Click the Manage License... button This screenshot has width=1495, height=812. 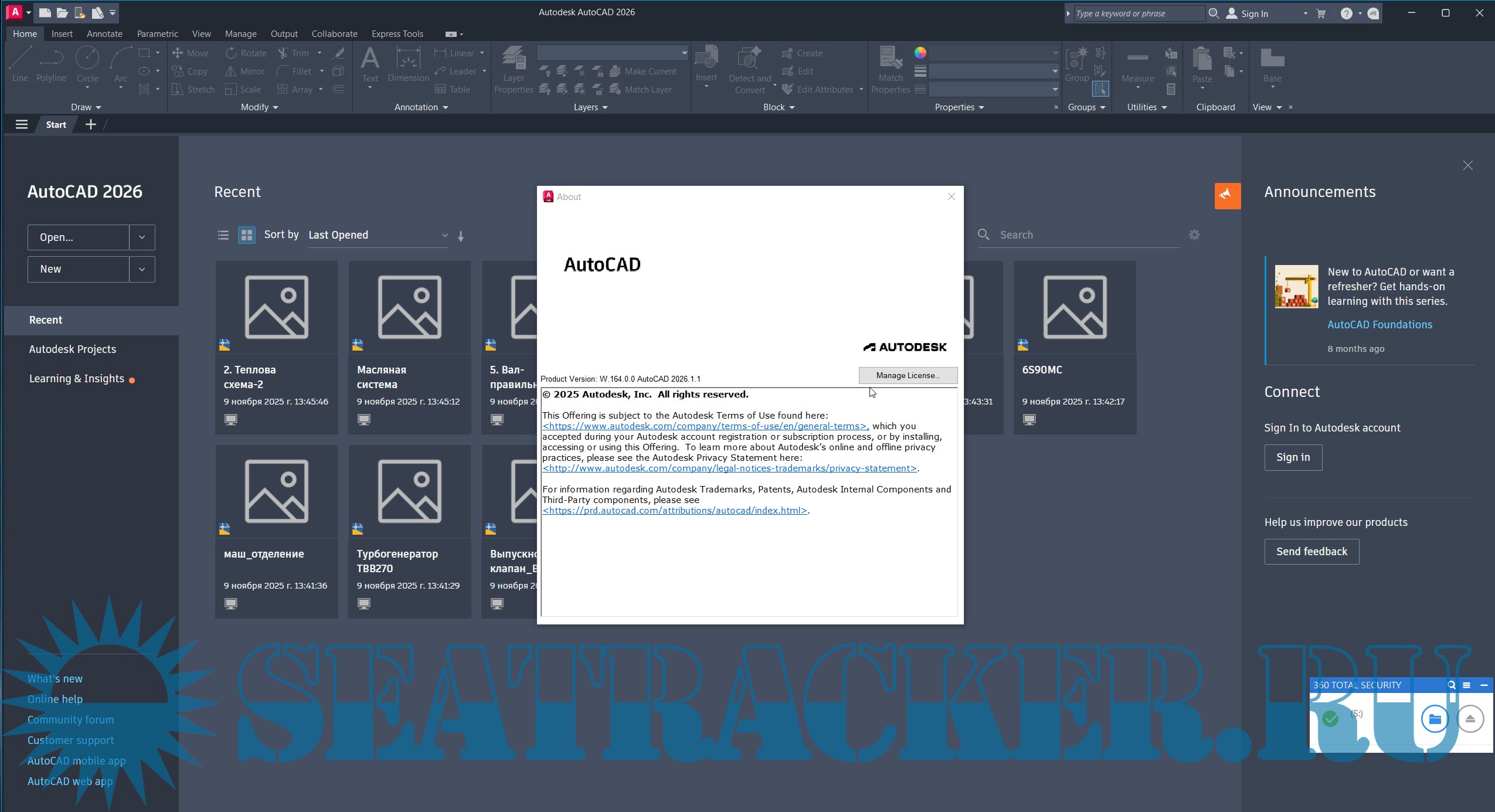pos(908,375)
